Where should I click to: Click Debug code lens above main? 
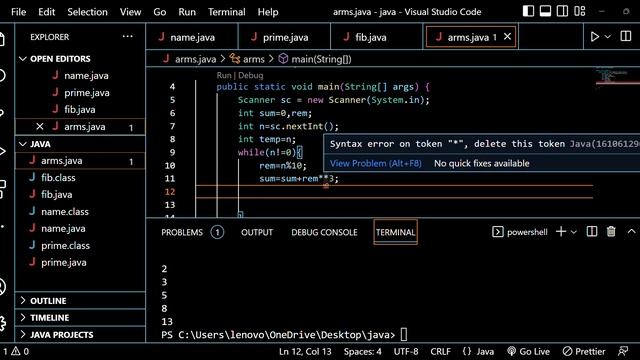(x=251, y=76)
